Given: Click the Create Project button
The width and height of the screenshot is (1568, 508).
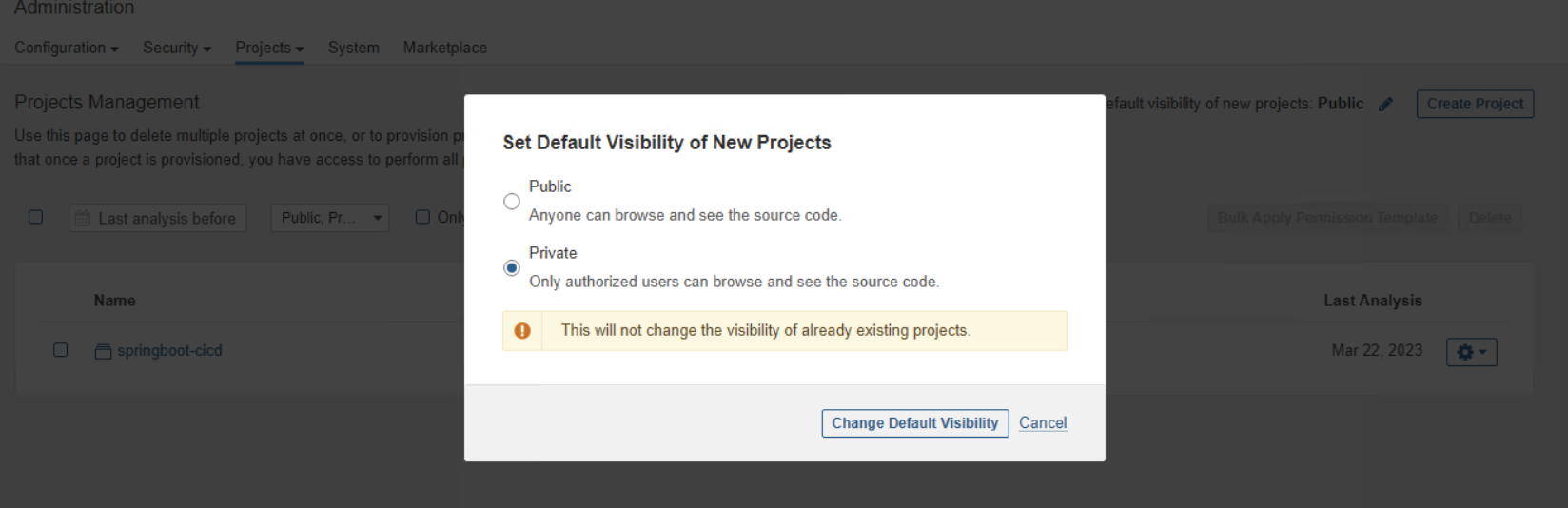Looking at the screenshot, I should click(x=1475, y=104).
